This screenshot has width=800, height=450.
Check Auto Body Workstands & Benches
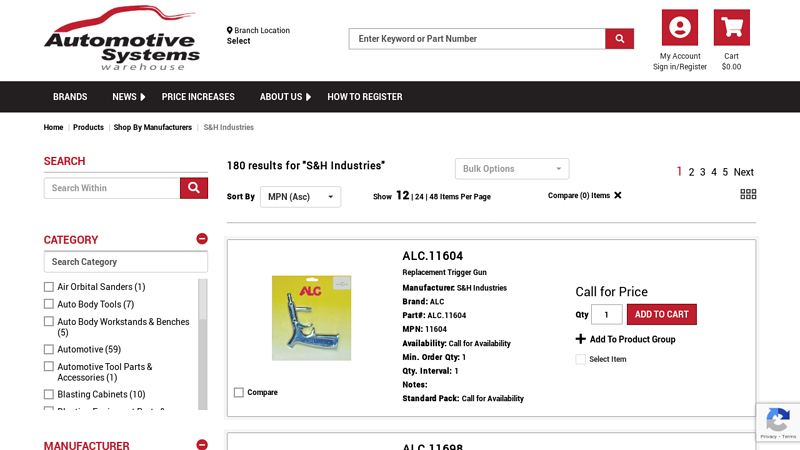(x=48, y=321)
